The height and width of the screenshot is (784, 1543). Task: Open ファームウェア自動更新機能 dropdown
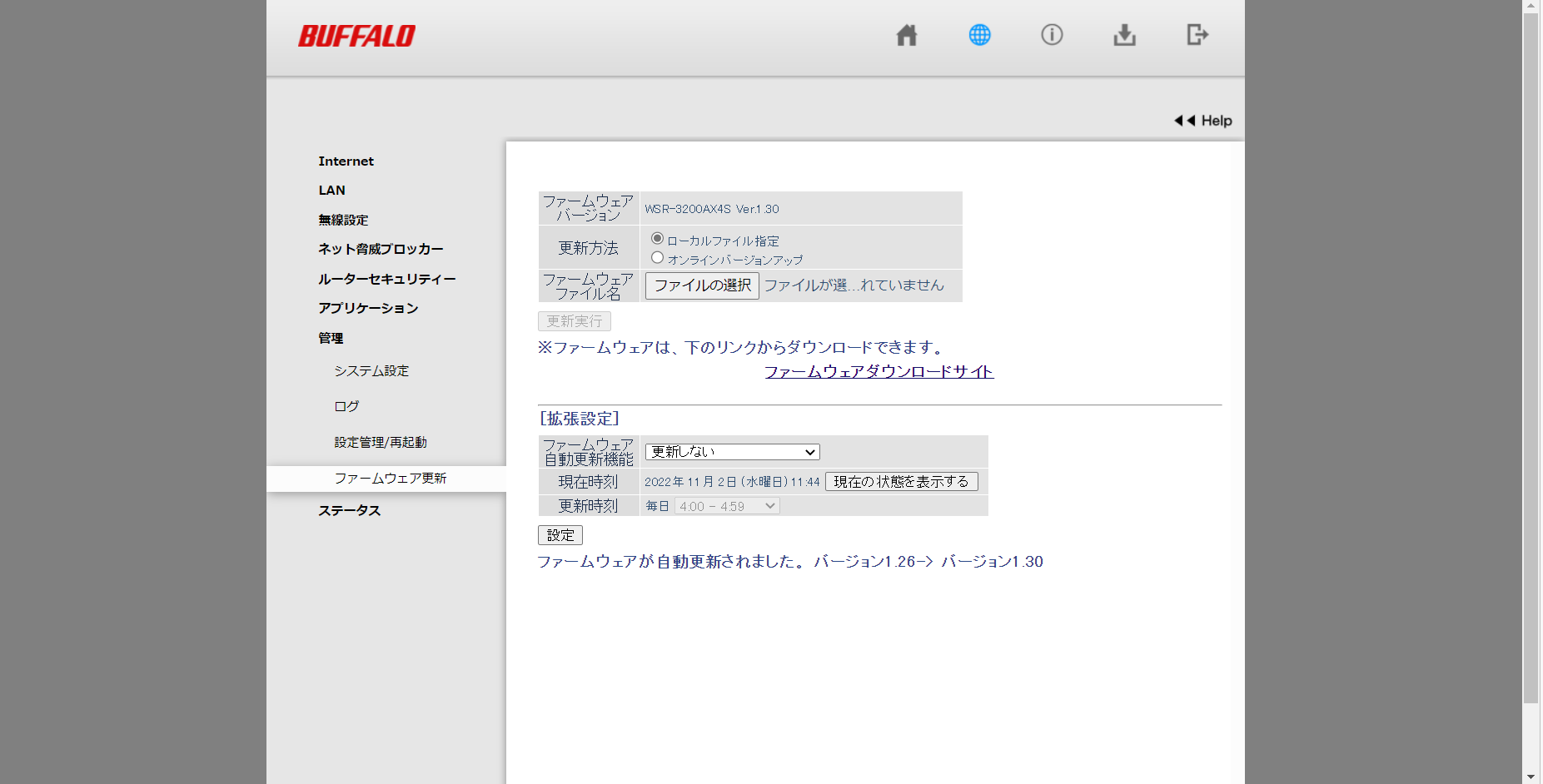732,452
